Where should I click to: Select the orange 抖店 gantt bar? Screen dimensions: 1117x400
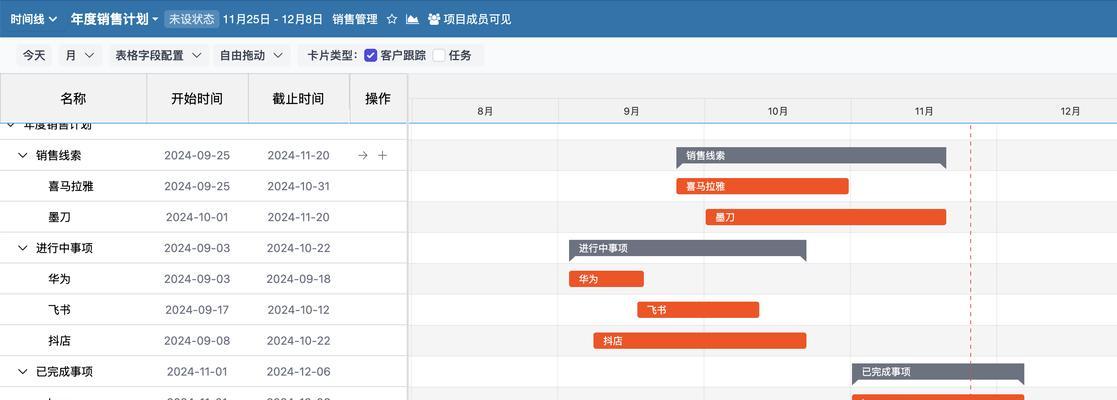700,341
